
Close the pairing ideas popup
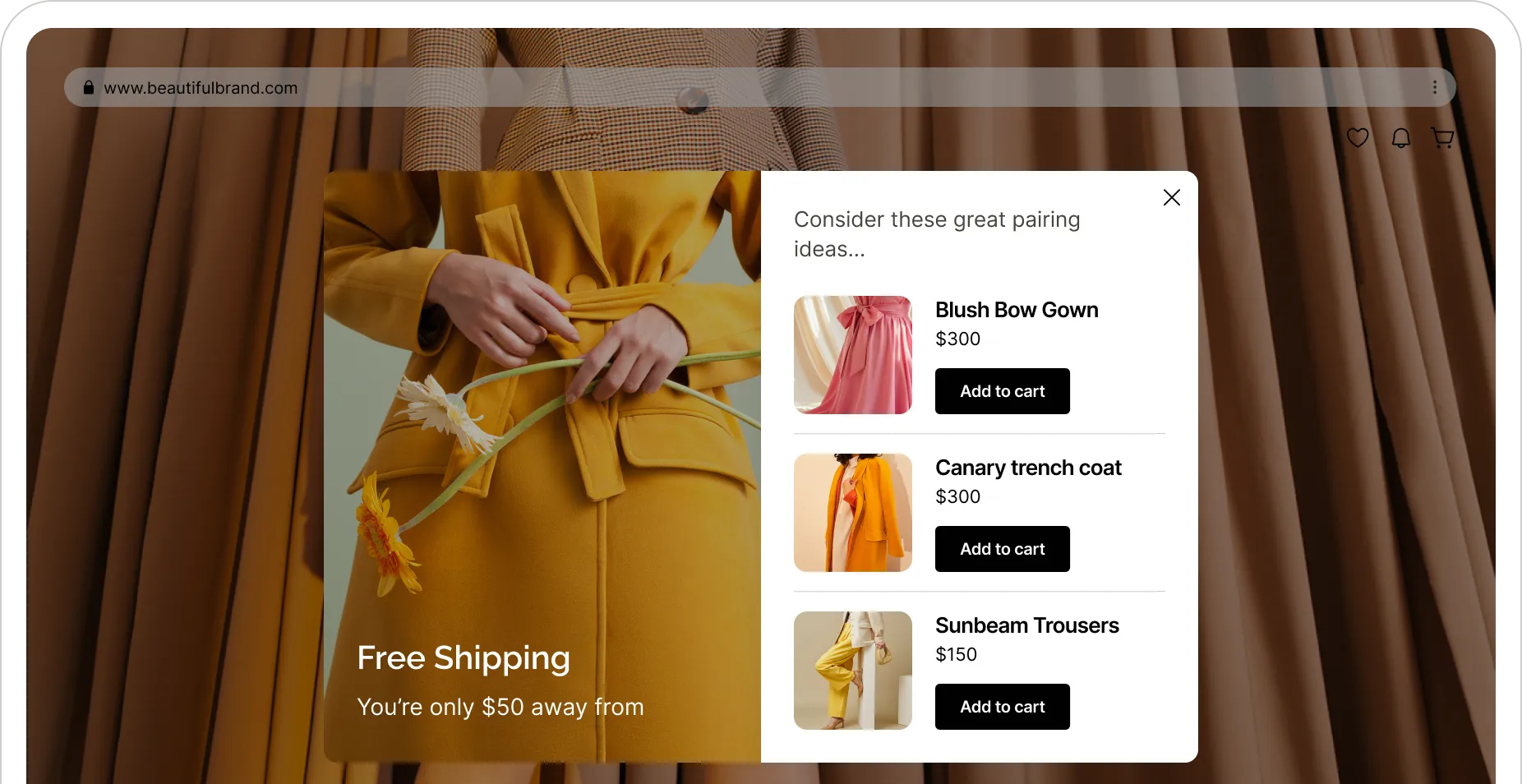click(x=1172, y=197)
